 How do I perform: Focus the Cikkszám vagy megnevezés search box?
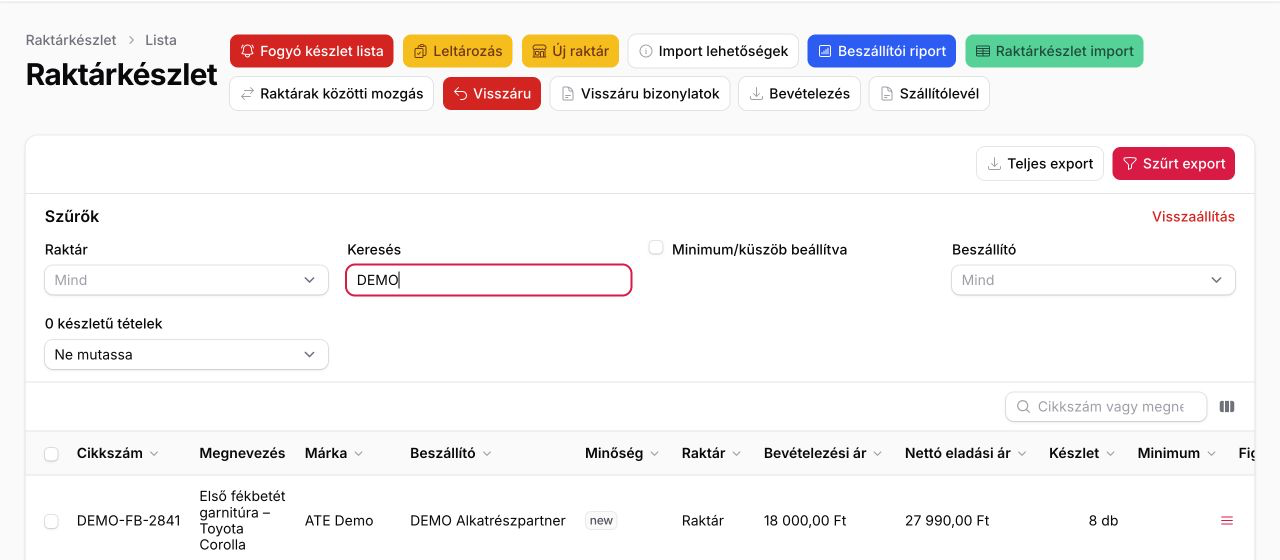click(x=1106, y=407)
